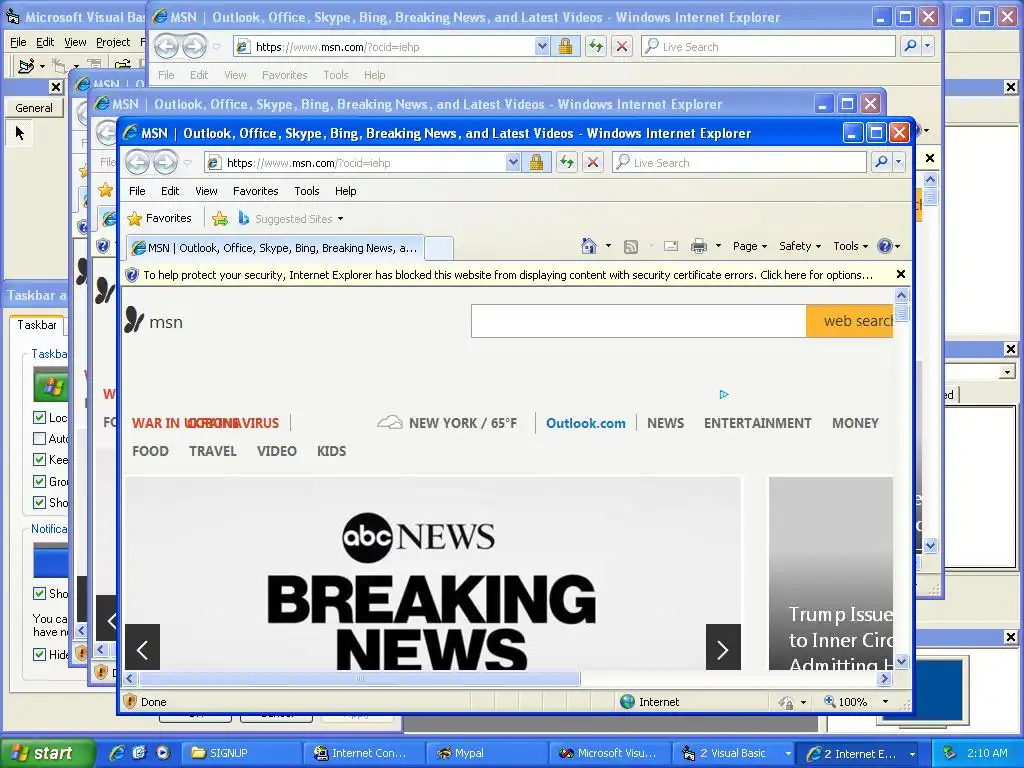Toggle the Auto-hide the taskbar checkbox
The height and width of the screenshot is (768, 1024).
[39, 438]
